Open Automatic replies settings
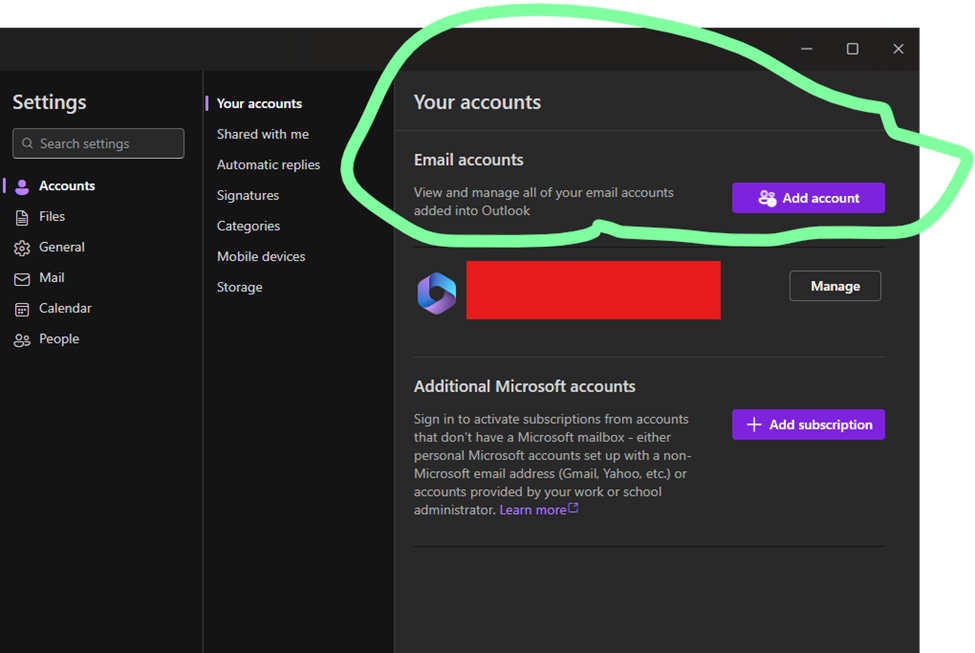This screenshot has height=653, width=975. click(268, 165)
